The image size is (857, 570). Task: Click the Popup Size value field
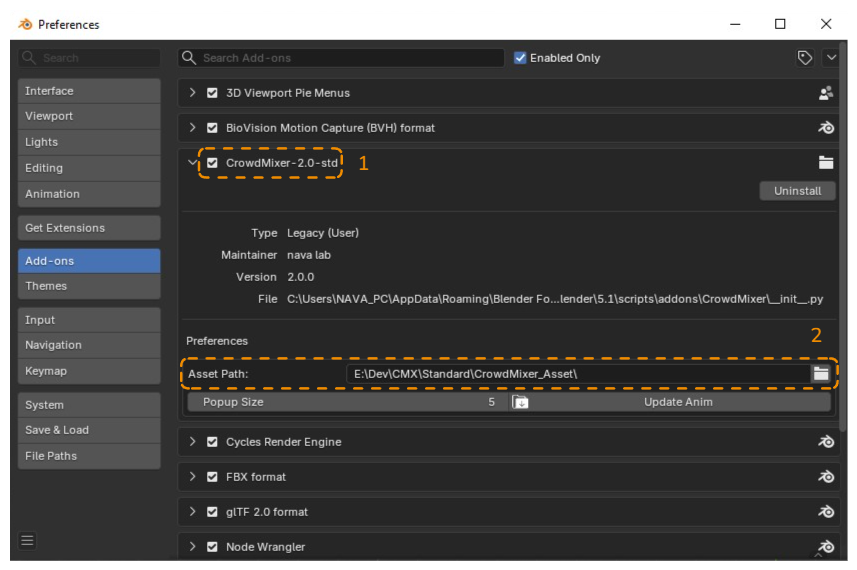click(x=348, y=402)
